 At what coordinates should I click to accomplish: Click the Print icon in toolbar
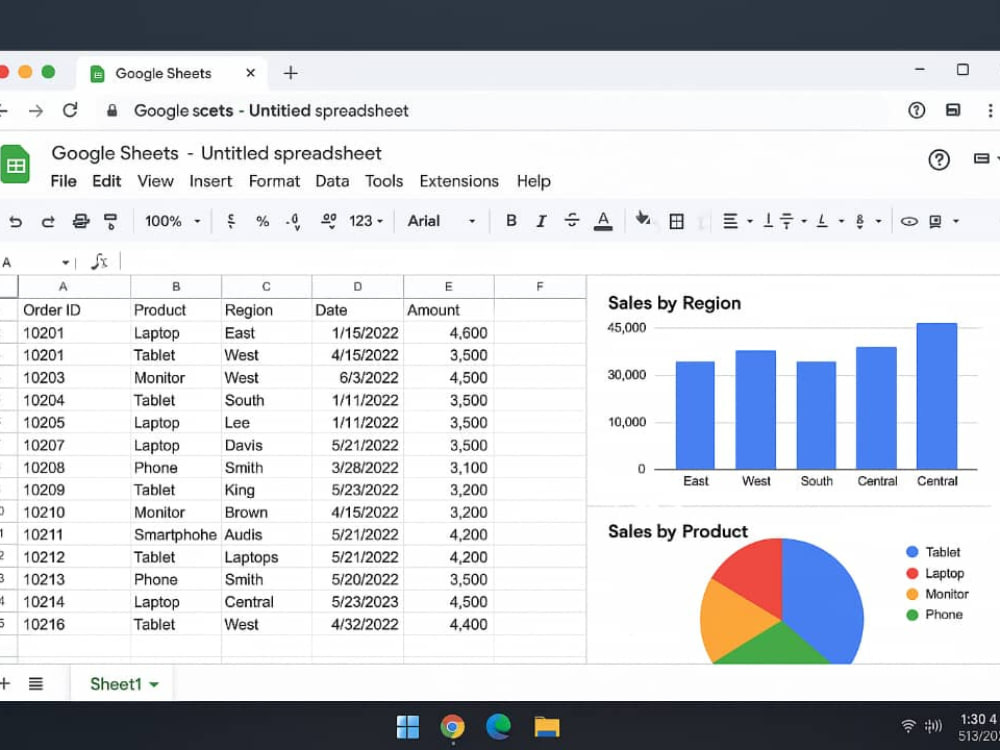pos(81,221)
